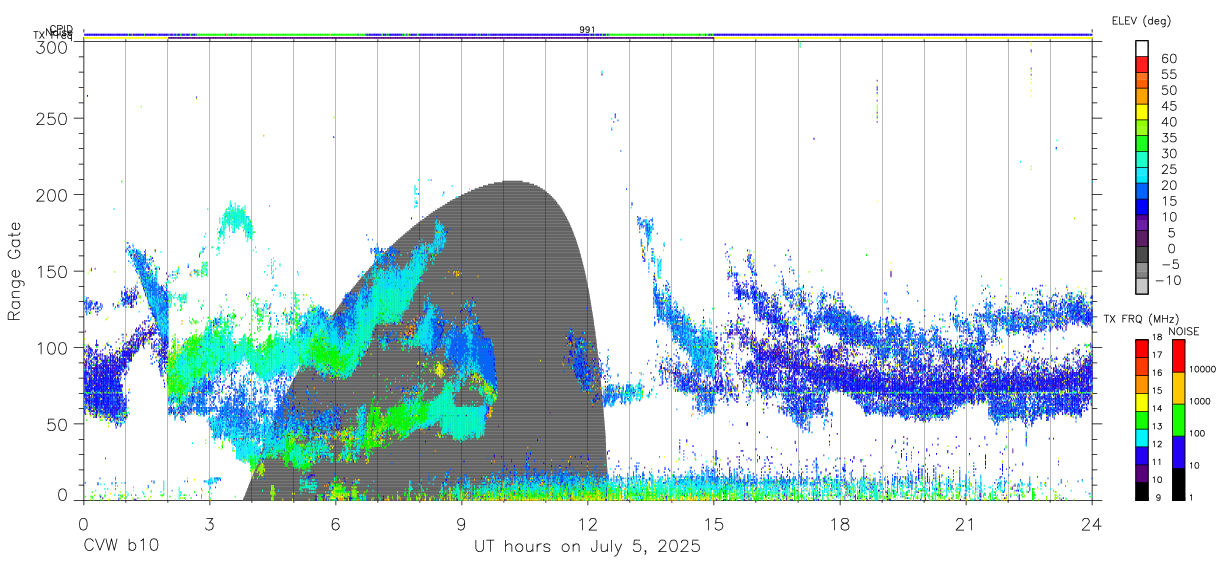Click the "ELEV (deg)" legend title
Viewport: 1228px width, 567px height.
tap(1140, 20)
